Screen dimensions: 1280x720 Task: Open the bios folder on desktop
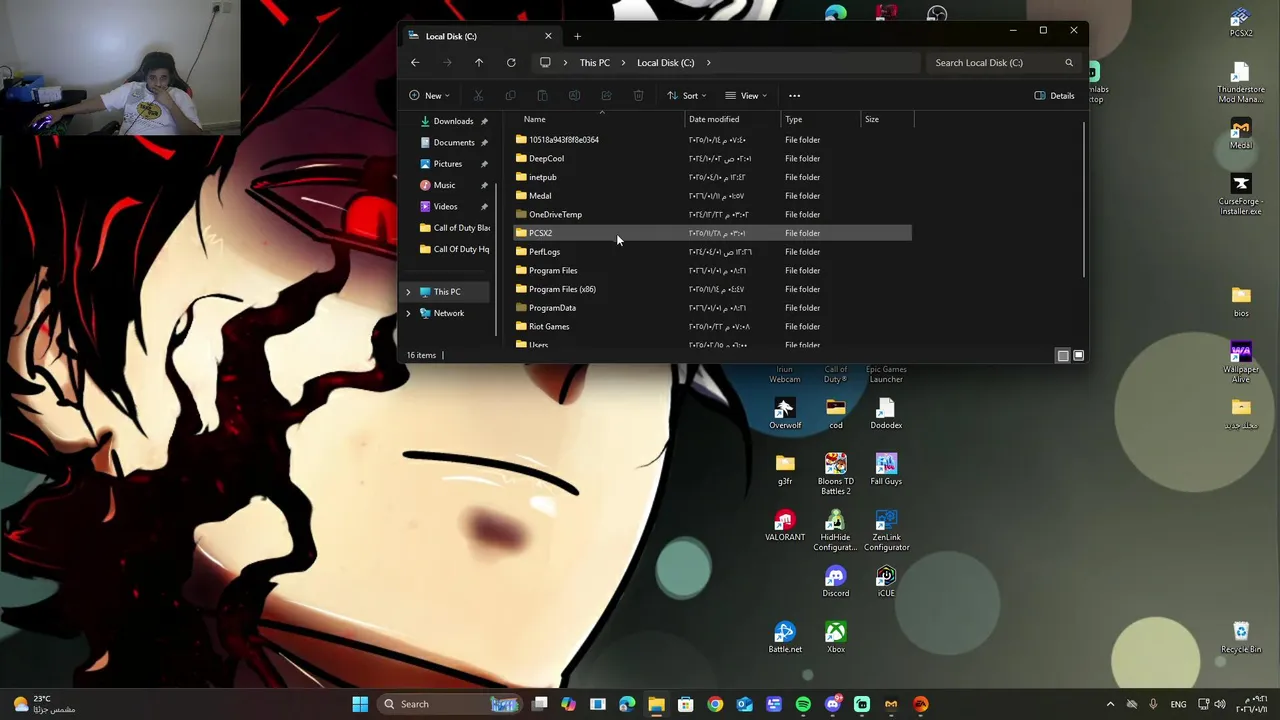(1241, 301)
